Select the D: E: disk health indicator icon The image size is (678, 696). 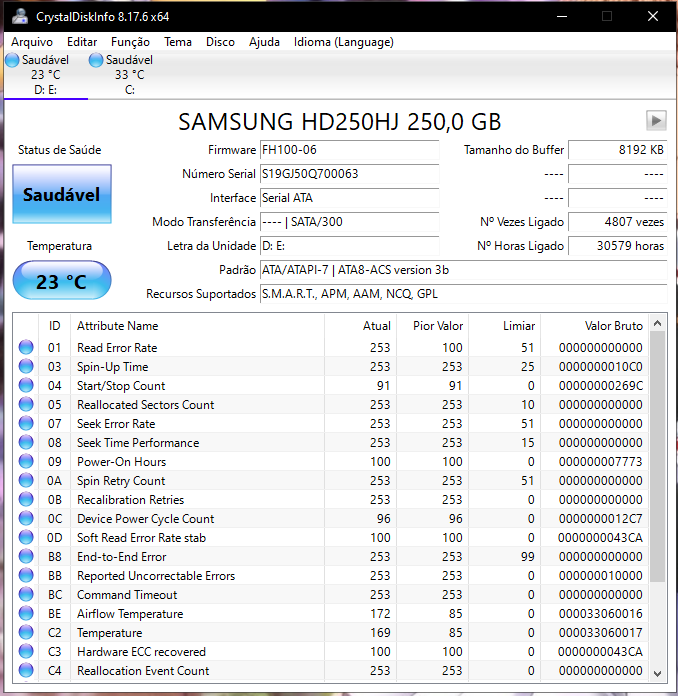(12, 60)
